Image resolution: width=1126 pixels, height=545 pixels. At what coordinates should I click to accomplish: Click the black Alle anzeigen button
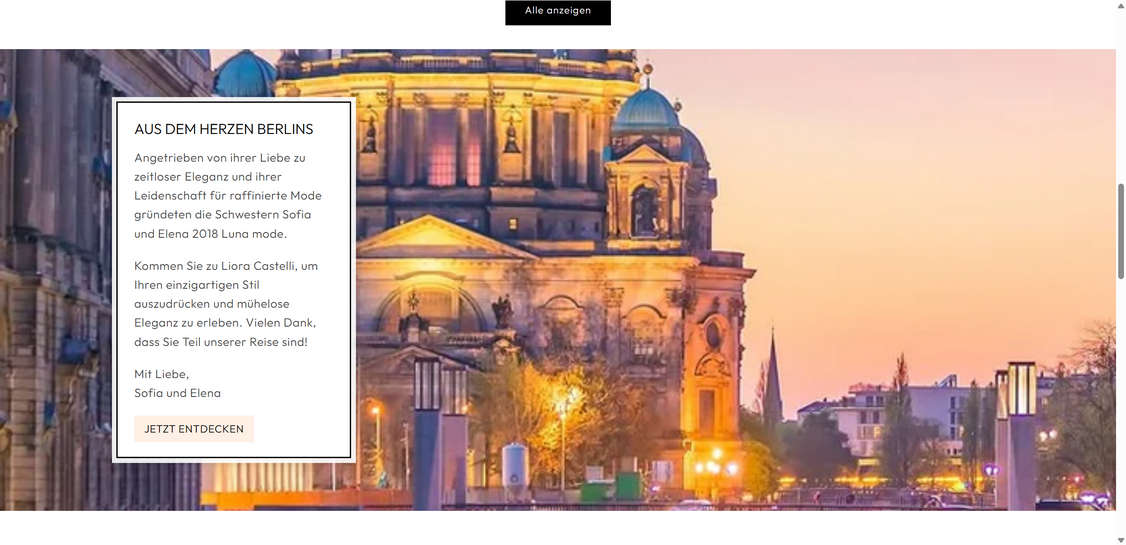point(557,12)
